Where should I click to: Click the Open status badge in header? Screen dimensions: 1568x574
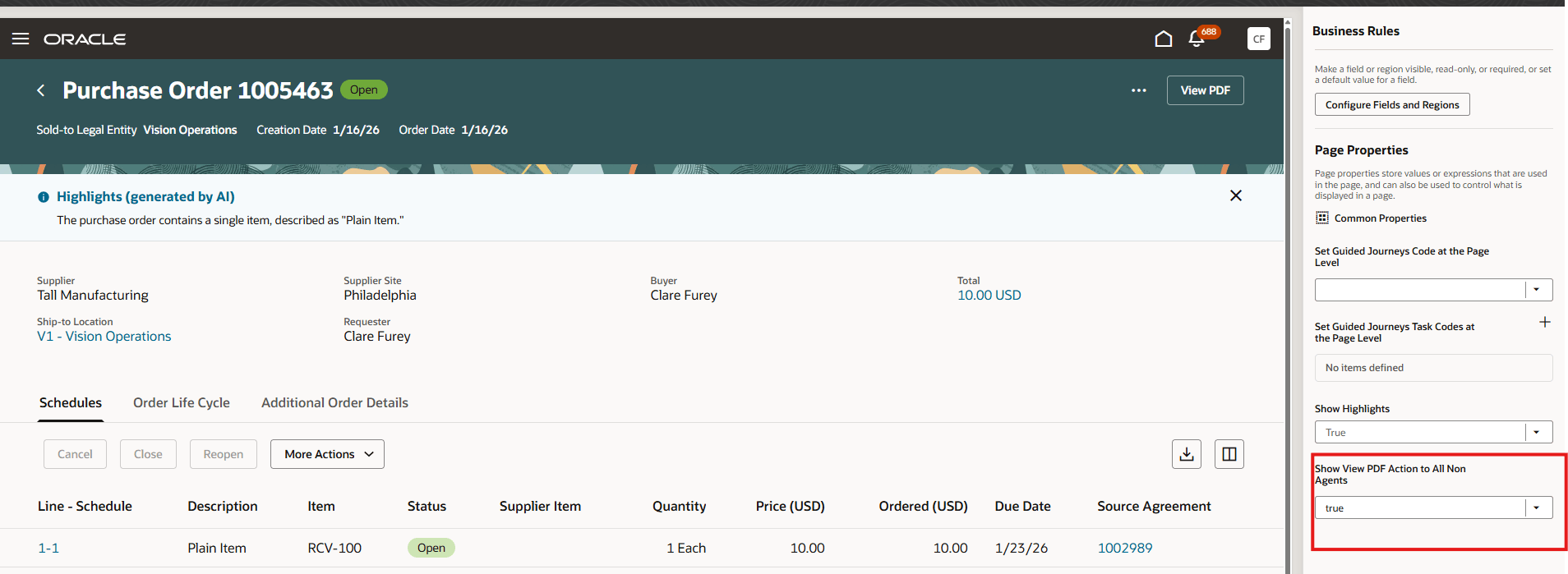[364, 90]
